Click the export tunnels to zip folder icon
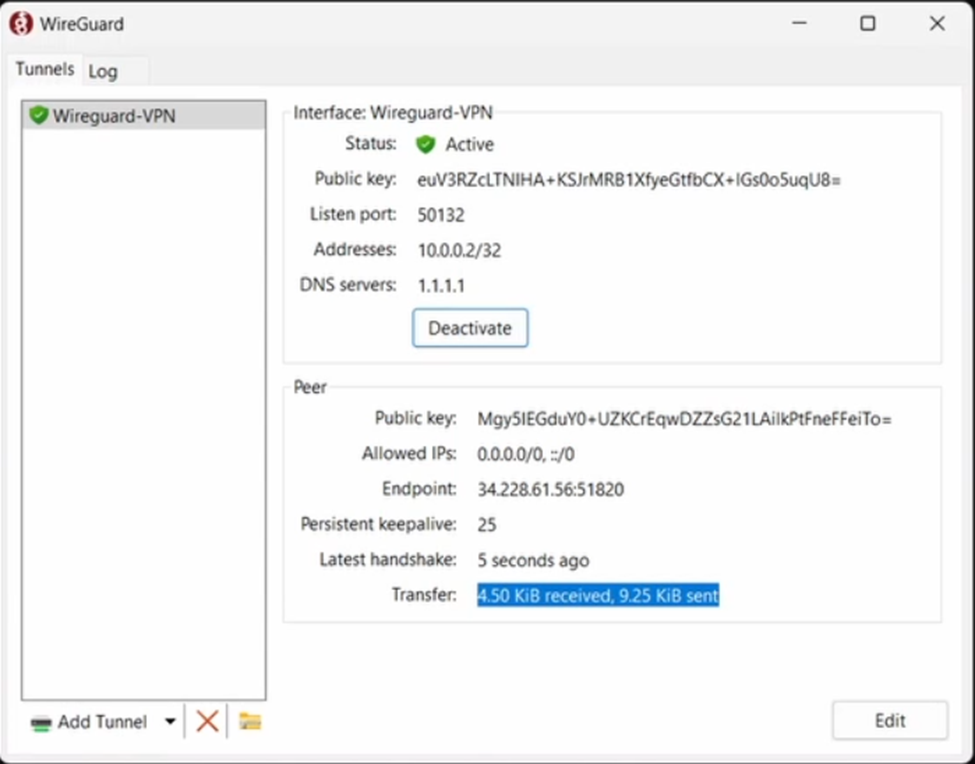Image resolution: width=975 pixels, height=764 pixels. coord(250,721)
